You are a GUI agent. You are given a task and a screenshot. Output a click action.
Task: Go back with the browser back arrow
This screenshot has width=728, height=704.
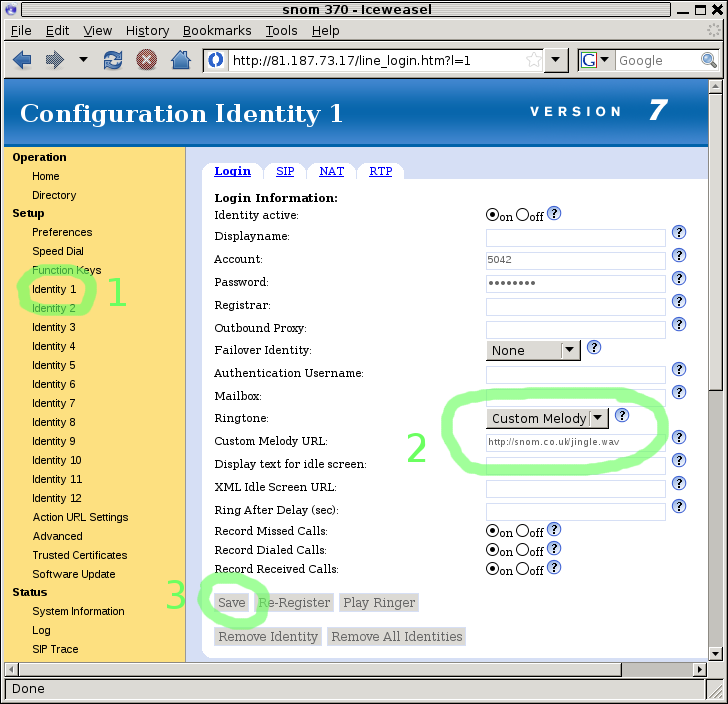tap(22, 60)
